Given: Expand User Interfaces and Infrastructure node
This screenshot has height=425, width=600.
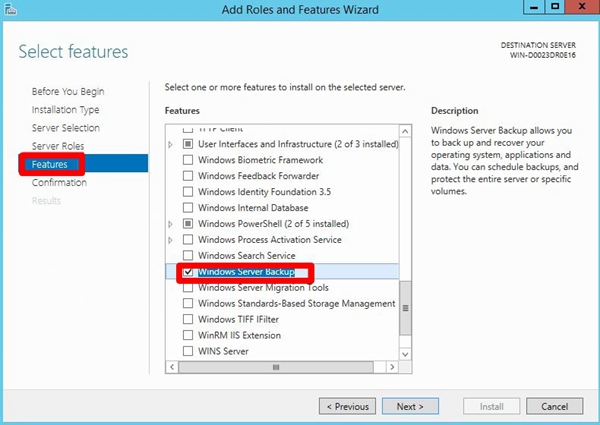Looking at the screenshot, I should (171, 145).
